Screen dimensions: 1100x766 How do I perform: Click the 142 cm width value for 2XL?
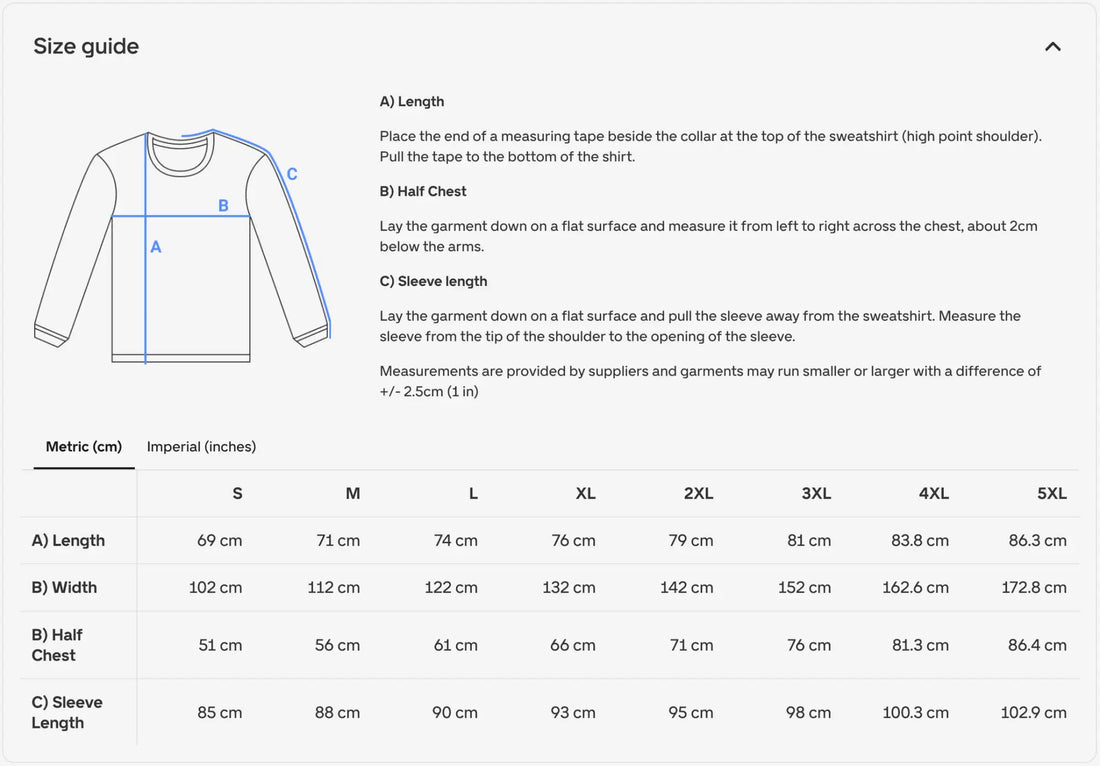point(687,587)
